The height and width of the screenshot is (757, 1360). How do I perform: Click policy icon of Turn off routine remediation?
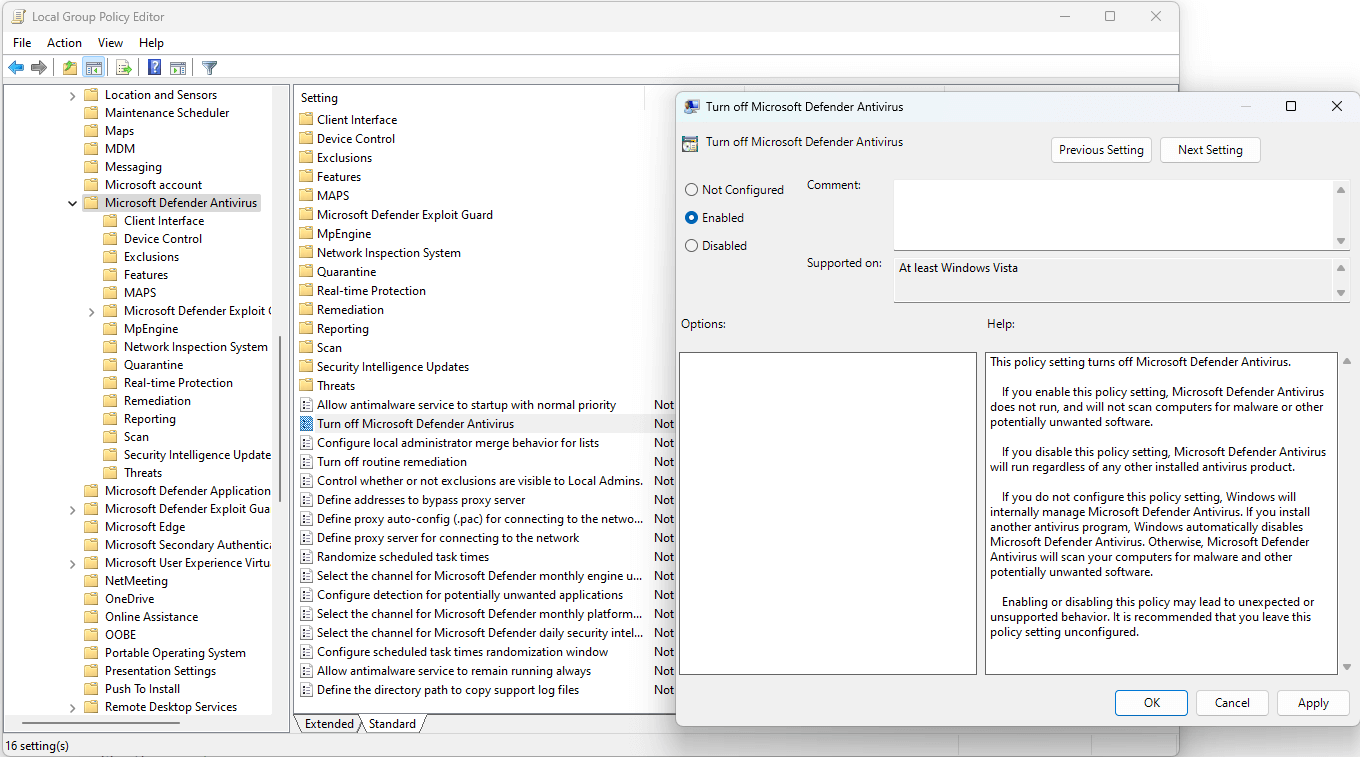click(x=307, y=462)
